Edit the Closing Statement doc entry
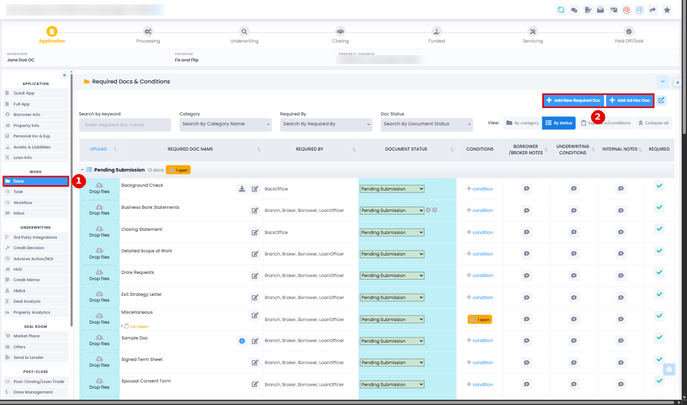This screenshot has width=687, height=405. (x=255, y=232)
